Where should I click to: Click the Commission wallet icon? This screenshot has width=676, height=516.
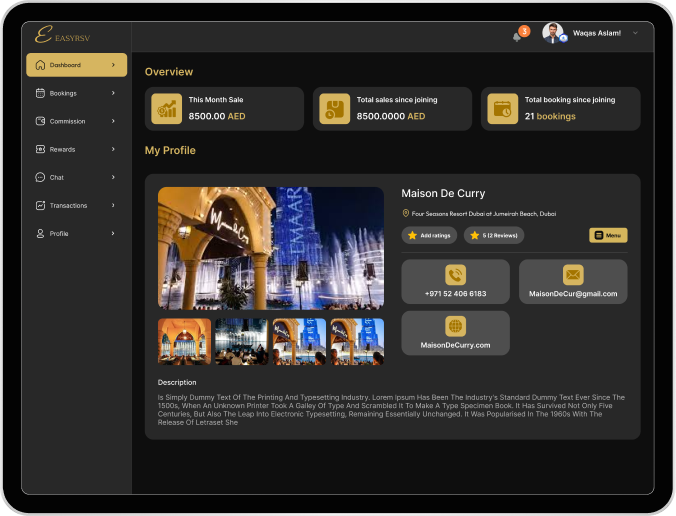click(x=40, y=121)
